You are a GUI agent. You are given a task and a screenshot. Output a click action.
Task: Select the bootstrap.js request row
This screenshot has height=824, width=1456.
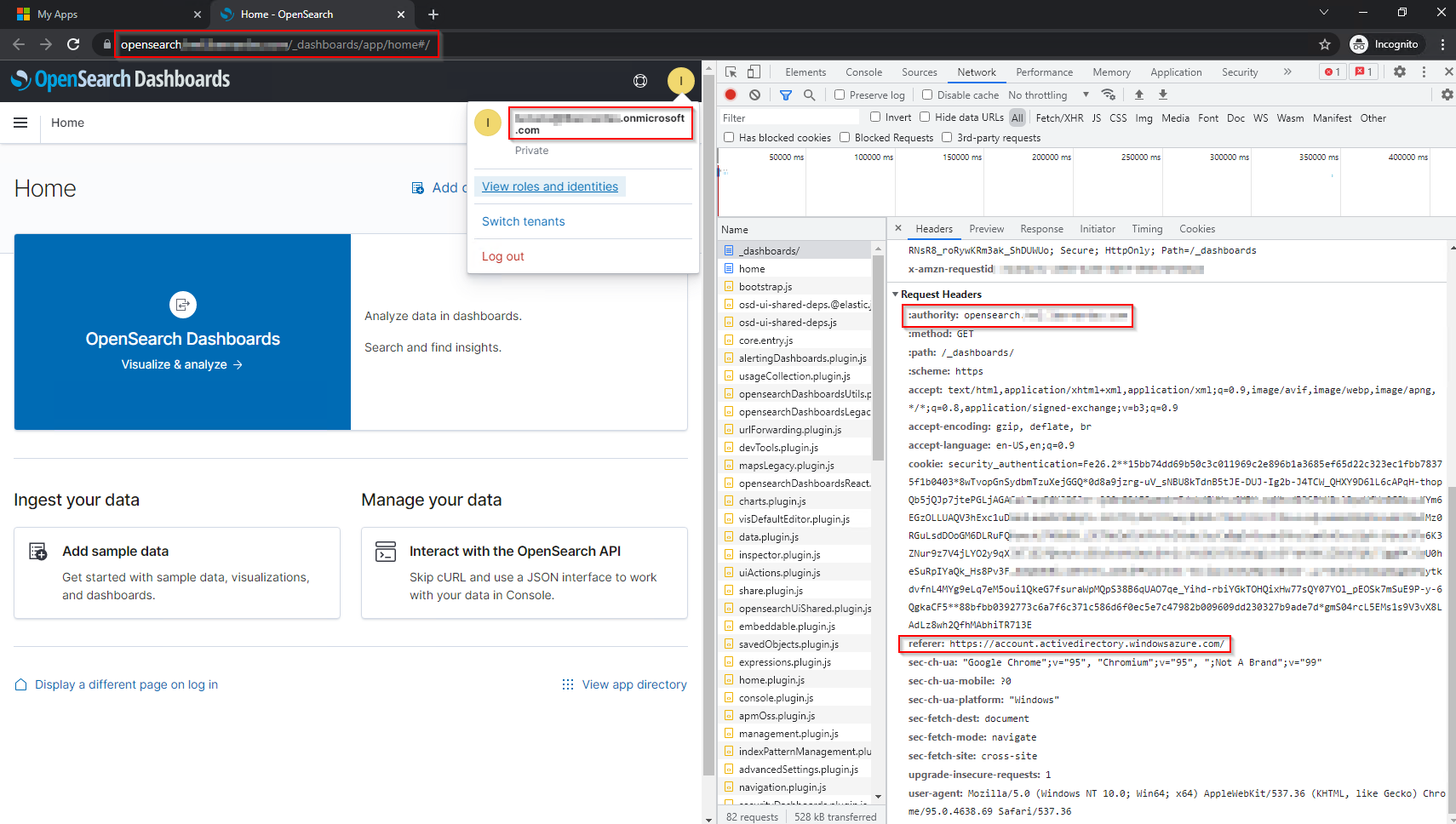pyautogui.click(x=796, y=287)
